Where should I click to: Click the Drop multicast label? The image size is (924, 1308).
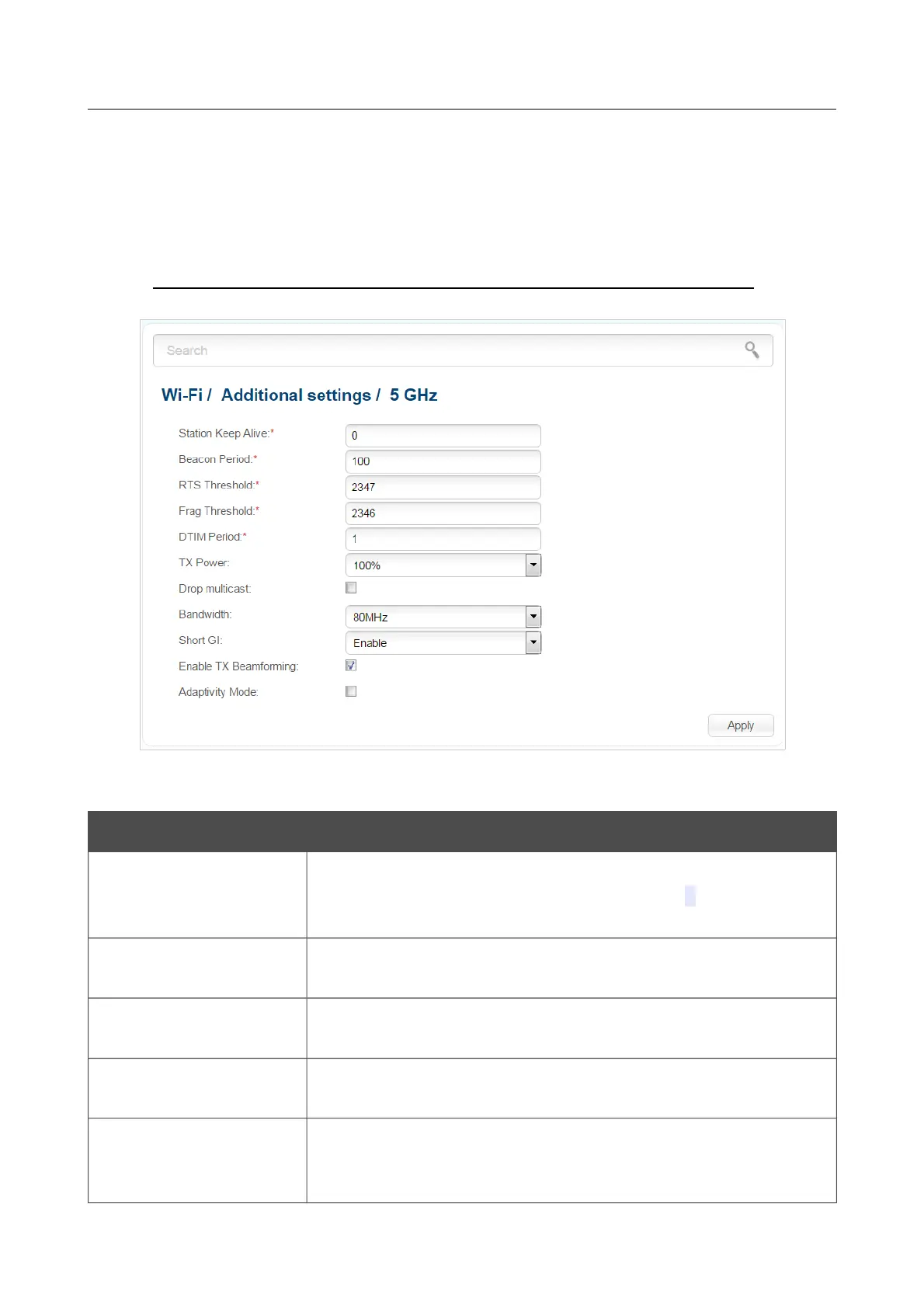click(215, 589)
